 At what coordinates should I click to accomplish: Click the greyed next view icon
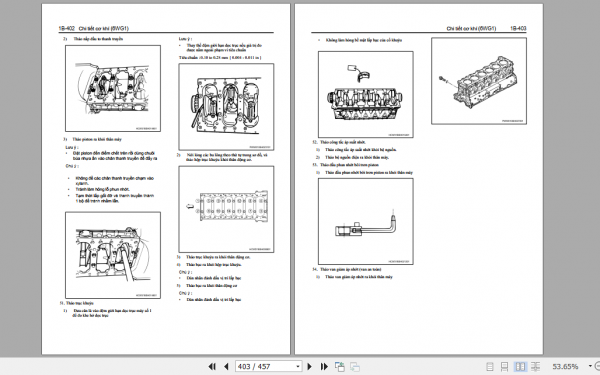click(355, 367)
